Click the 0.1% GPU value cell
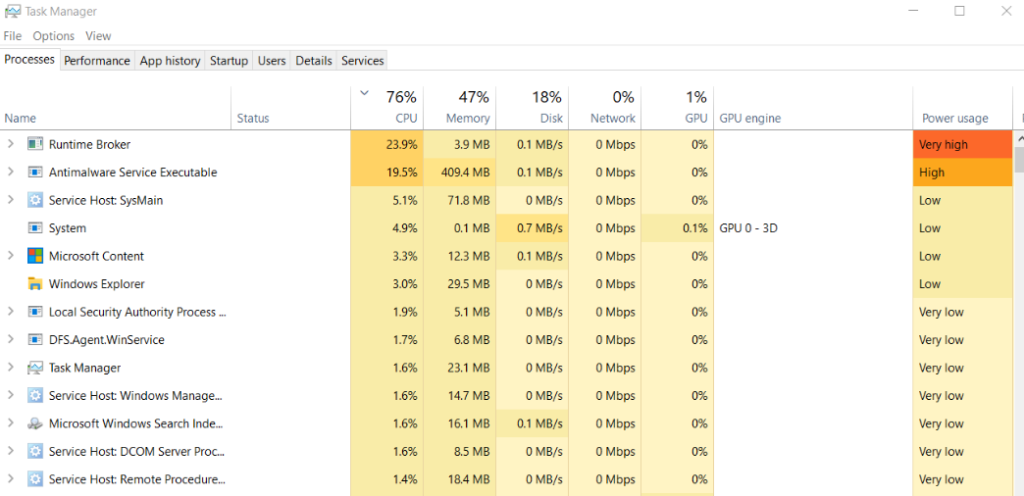The width and height of the screenshot is (1024, 496). click(677, 228)
